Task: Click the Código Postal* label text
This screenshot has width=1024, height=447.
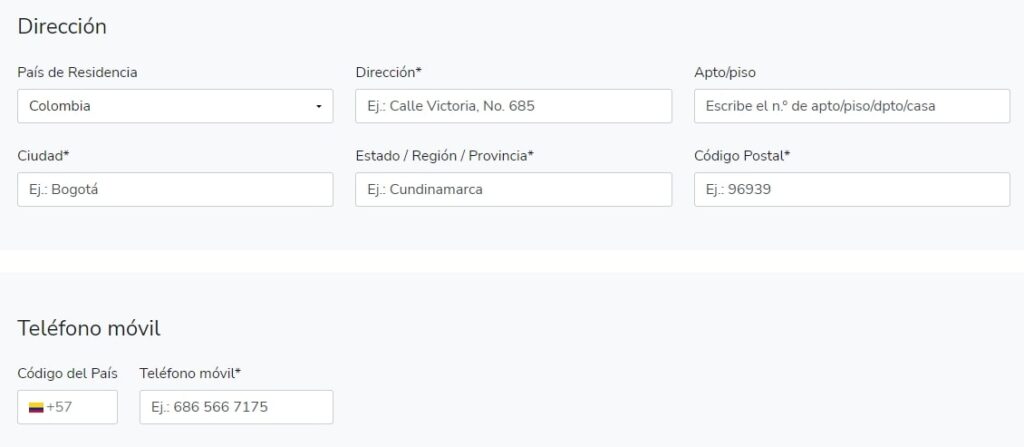Action: click(x=741, y=155)
